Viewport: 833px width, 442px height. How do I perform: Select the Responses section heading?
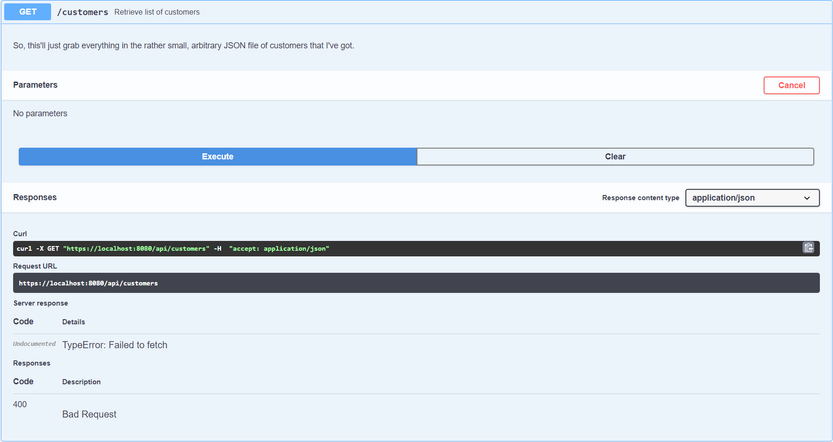click(x=35, y=198)
